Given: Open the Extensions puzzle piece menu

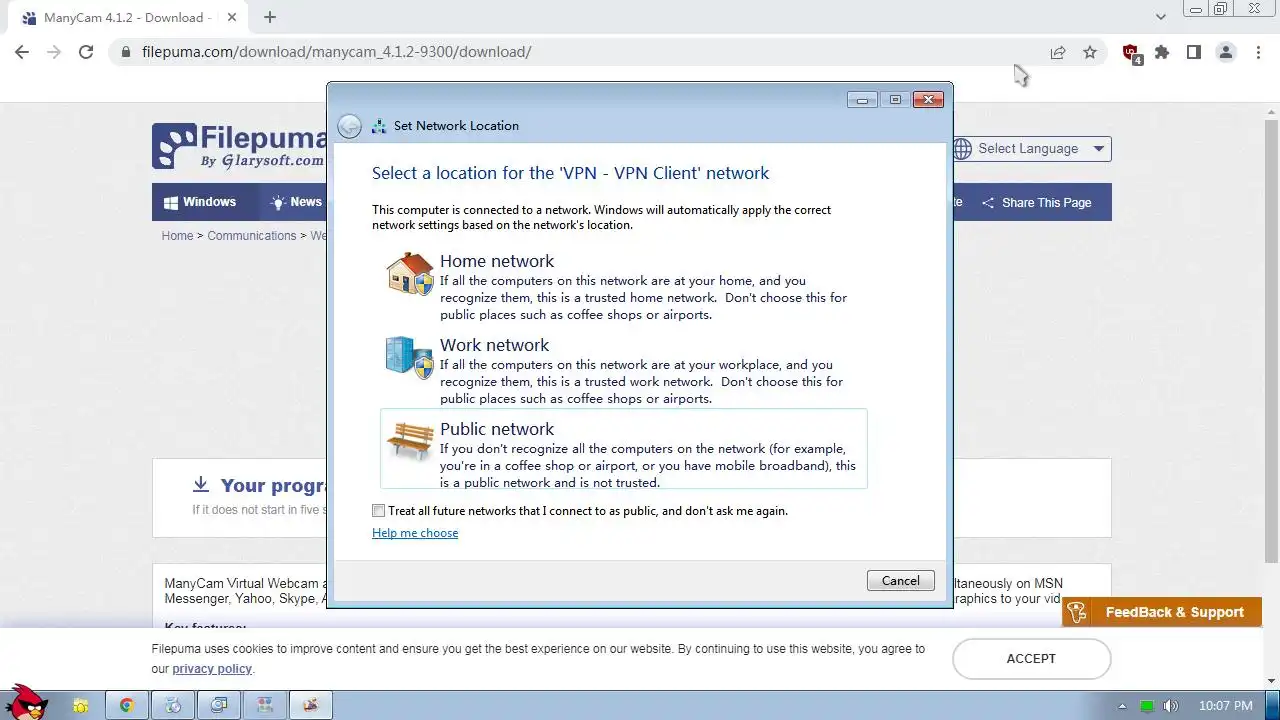Looking at the screenshot, I should tap(1162, 52).
